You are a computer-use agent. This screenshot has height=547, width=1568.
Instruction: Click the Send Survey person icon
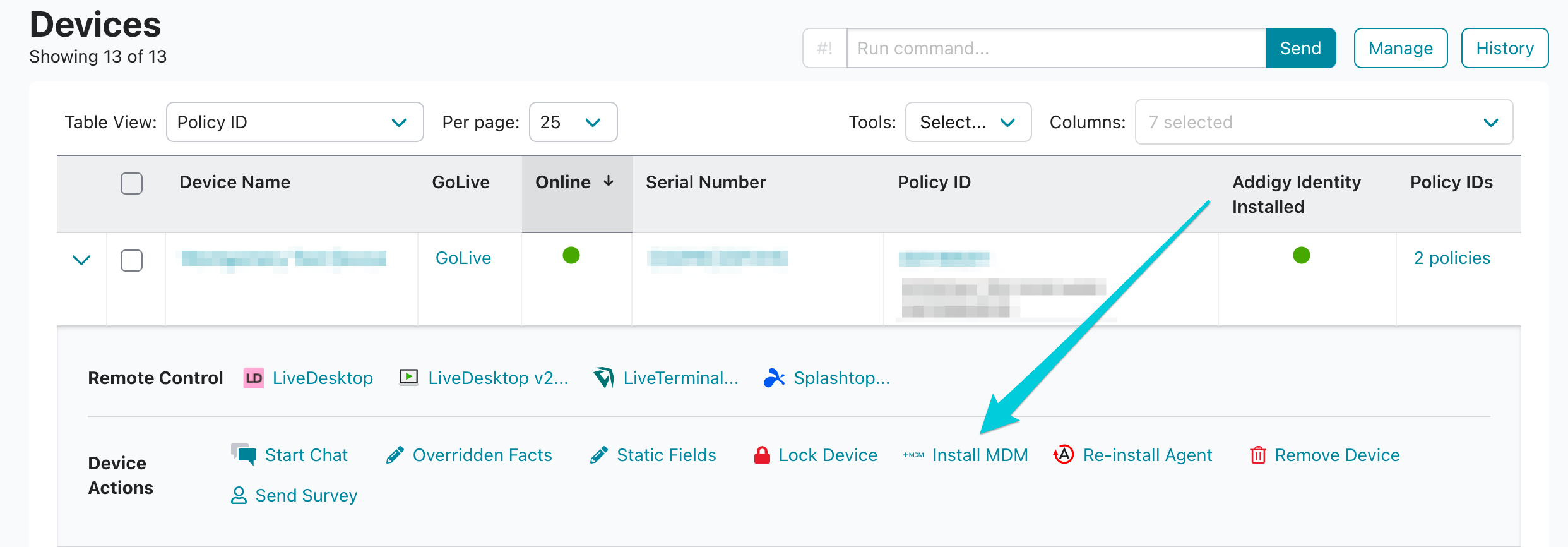click(x=239, y=495)
